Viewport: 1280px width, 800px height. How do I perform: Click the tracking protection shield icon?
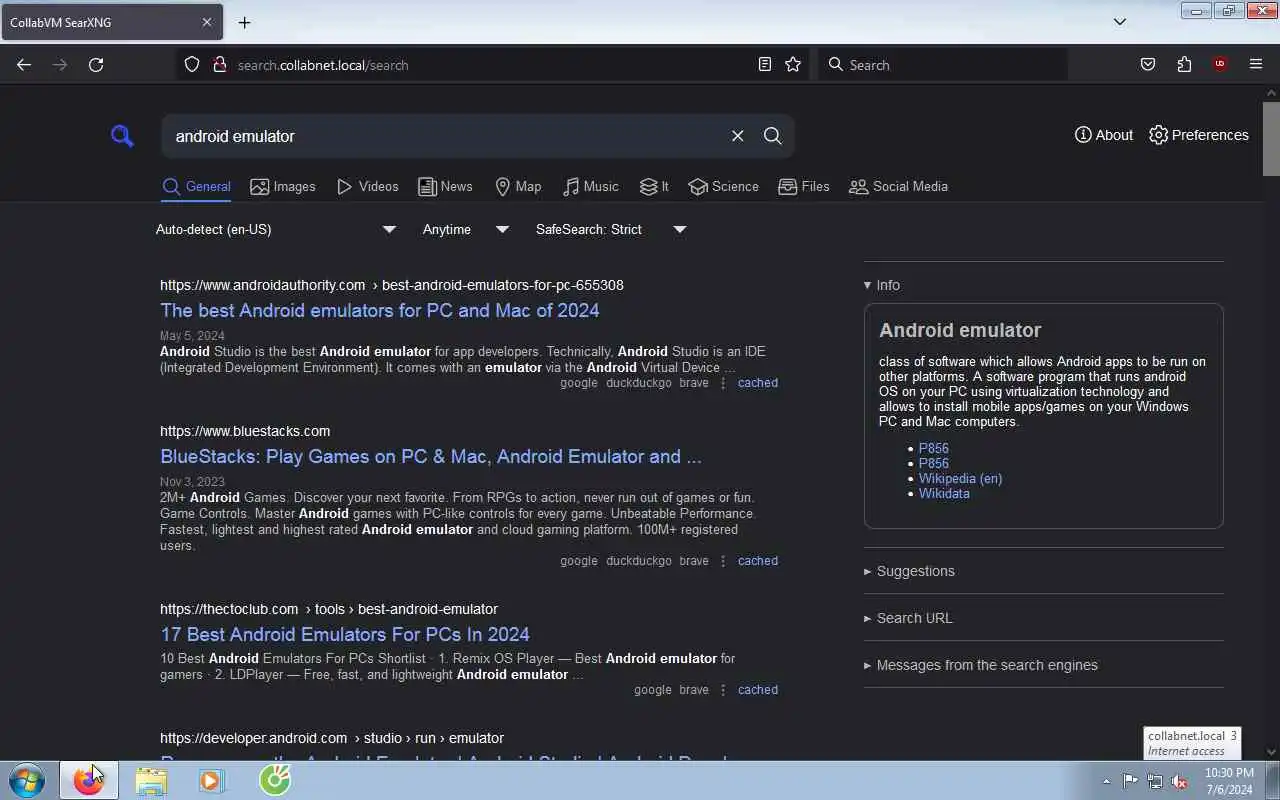pyautogui.click(x=192, y=65)
